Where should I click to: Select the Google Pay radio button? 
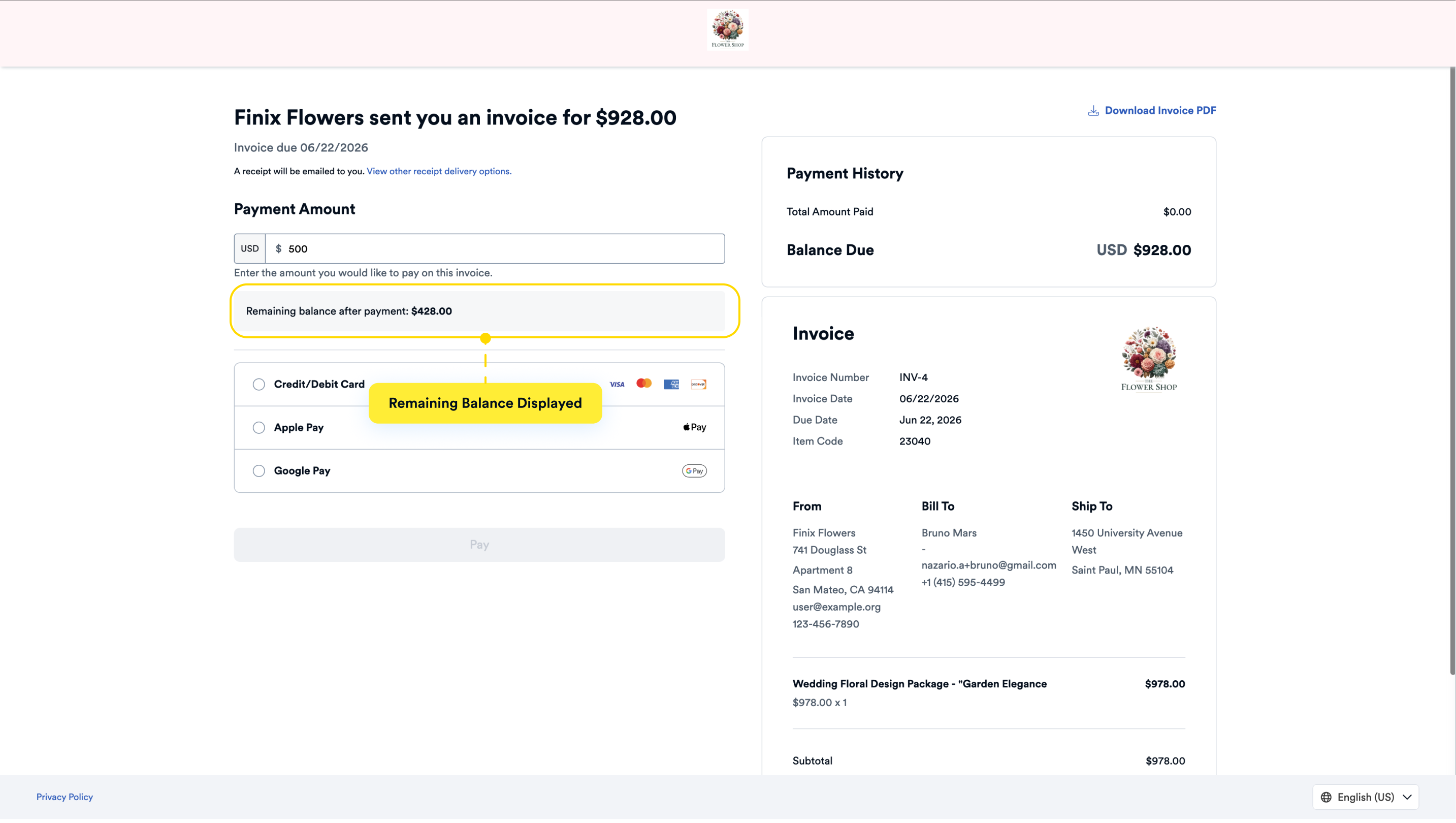pyautogui.click(x=259, y=471)
